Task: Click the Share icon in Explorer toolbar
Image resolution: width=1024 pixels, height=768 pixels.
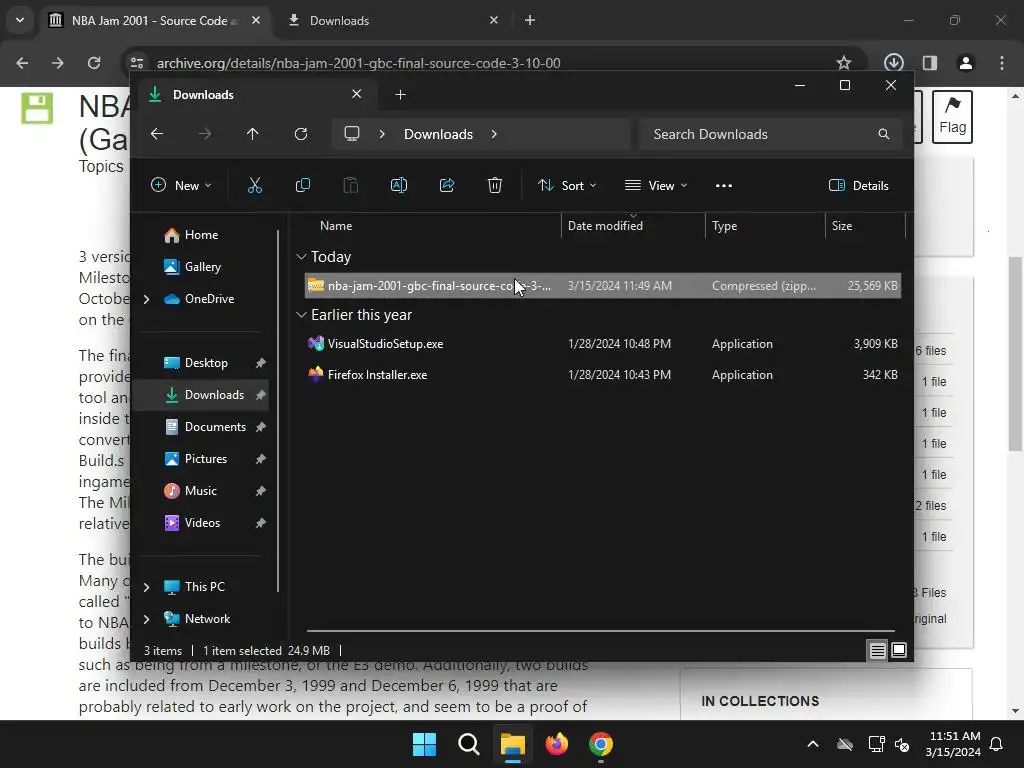Action: click(447, 185)
